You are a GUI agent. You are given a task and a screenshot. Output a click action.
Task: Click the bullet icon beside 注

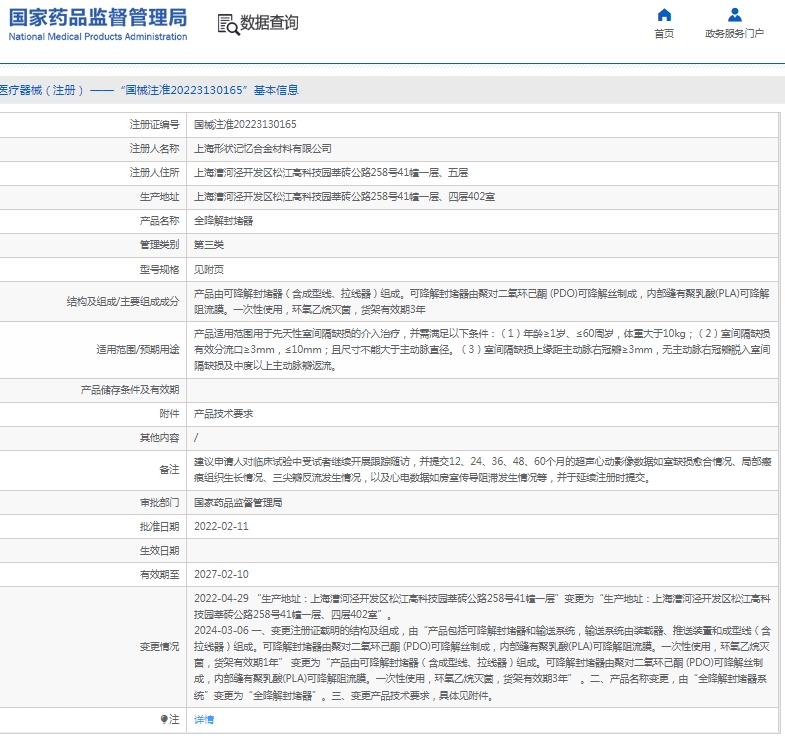point(164,719)
